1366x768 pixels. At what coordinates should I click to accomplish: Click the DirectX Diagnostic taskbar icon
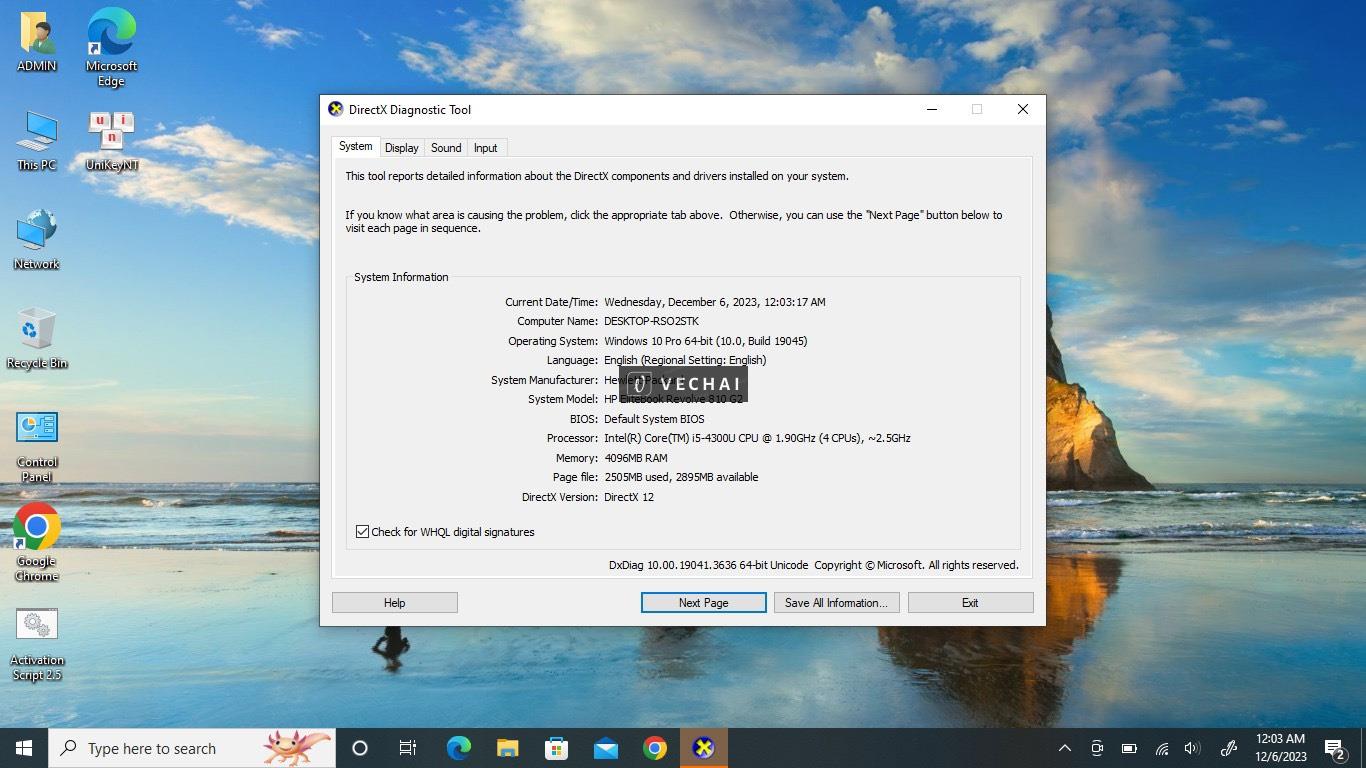coord(703,748)
